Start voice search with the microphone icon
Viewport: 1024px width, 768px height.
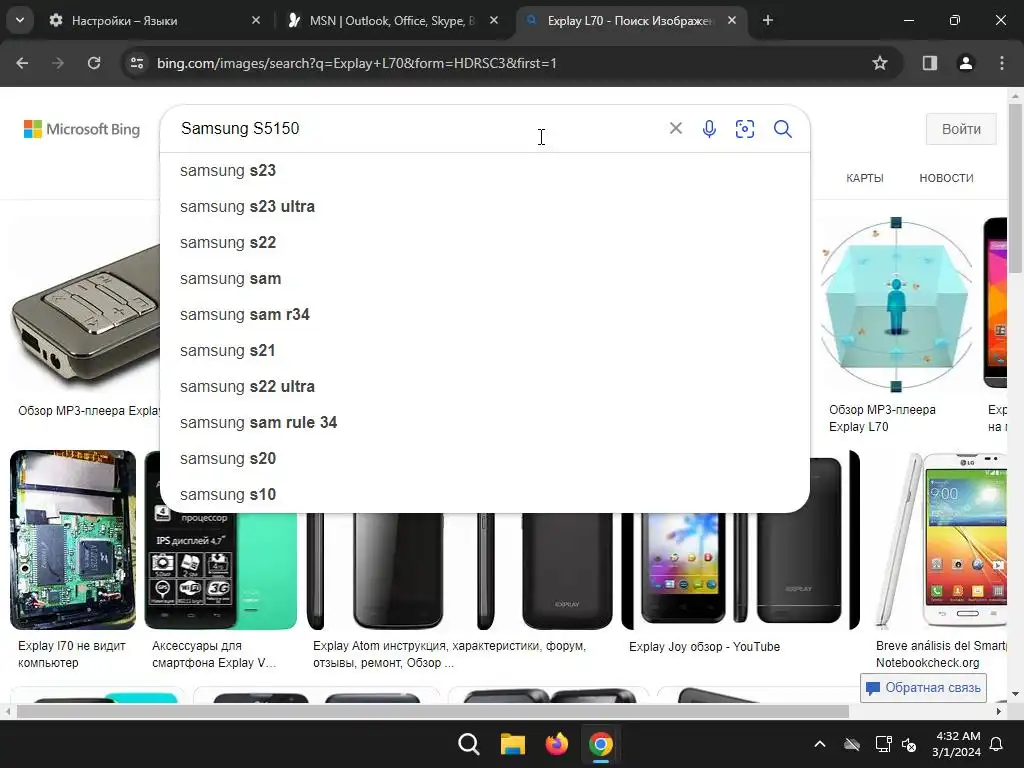pos(709,129)
